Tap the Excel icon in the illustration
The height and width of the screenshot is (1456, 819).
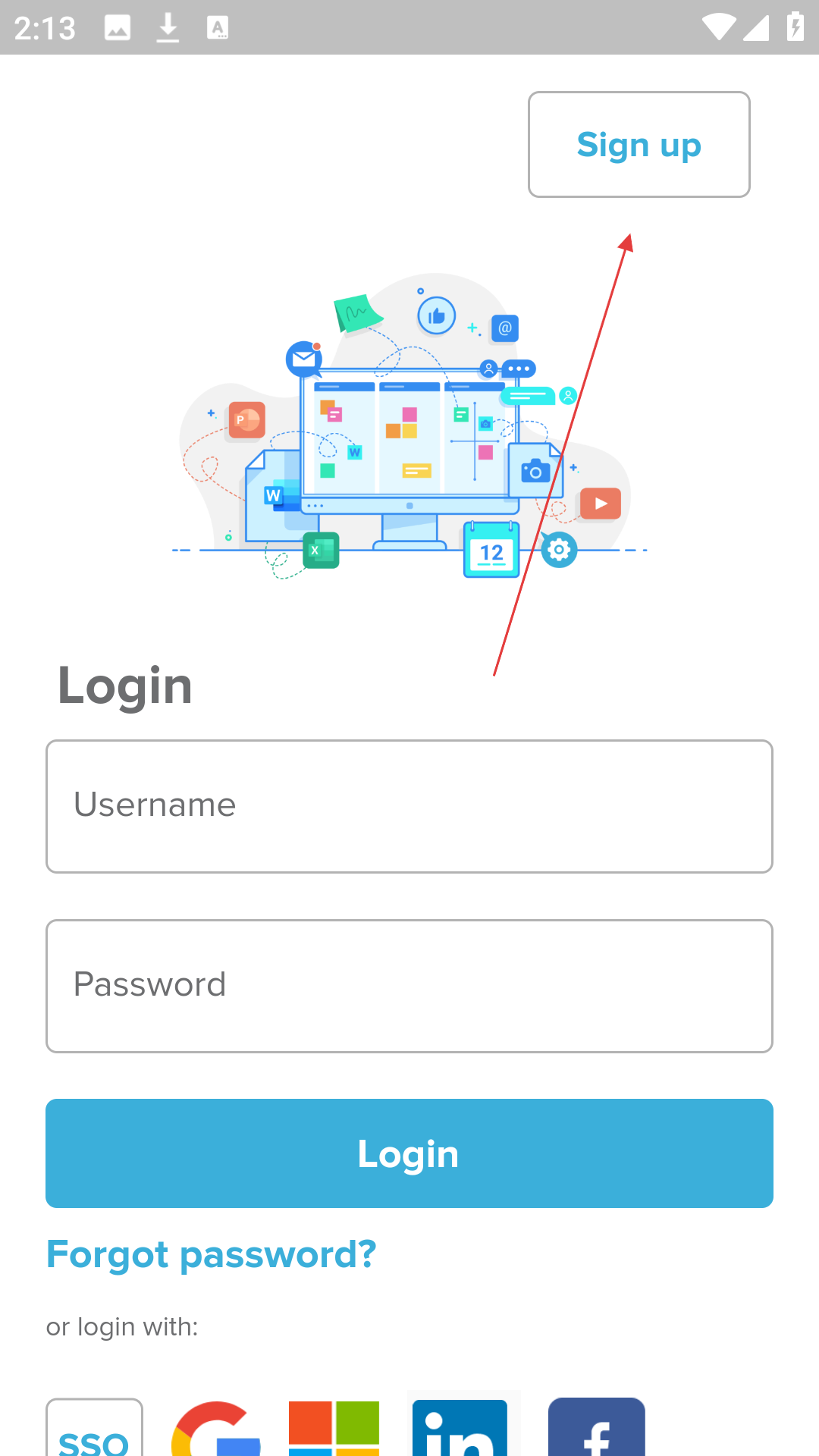321,550
